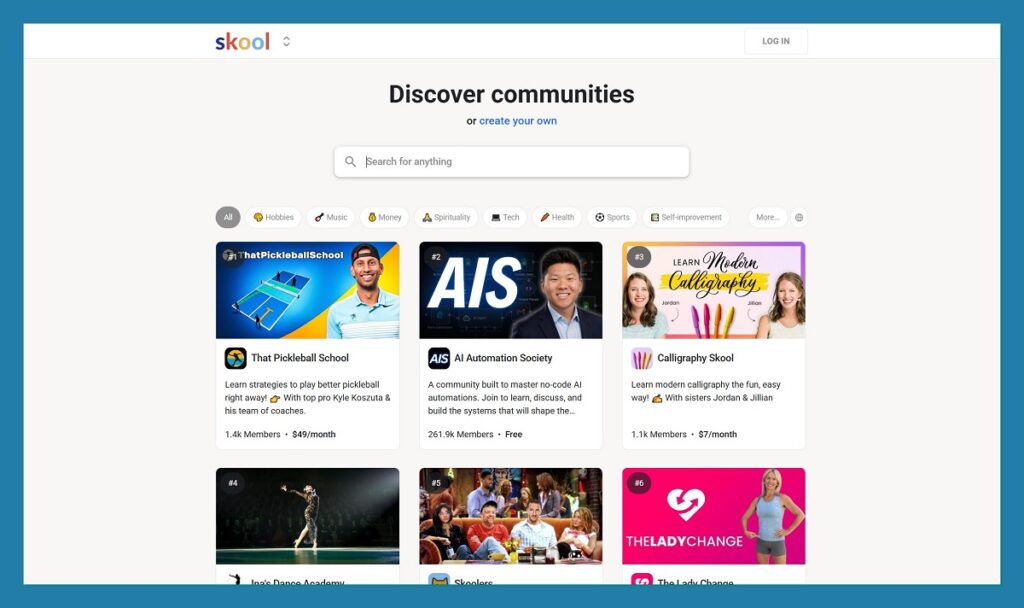Click the magnifier icon in search bar
This screenshot has height=608, width=1024.
(x=351, y=161)
